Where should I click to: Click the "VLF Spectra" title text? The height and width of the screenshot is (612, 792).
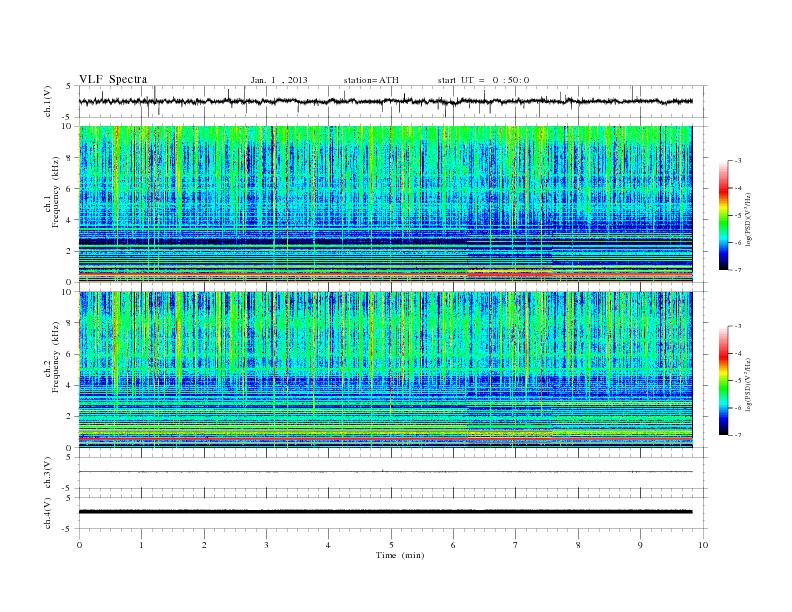click(x=113, y=79)
